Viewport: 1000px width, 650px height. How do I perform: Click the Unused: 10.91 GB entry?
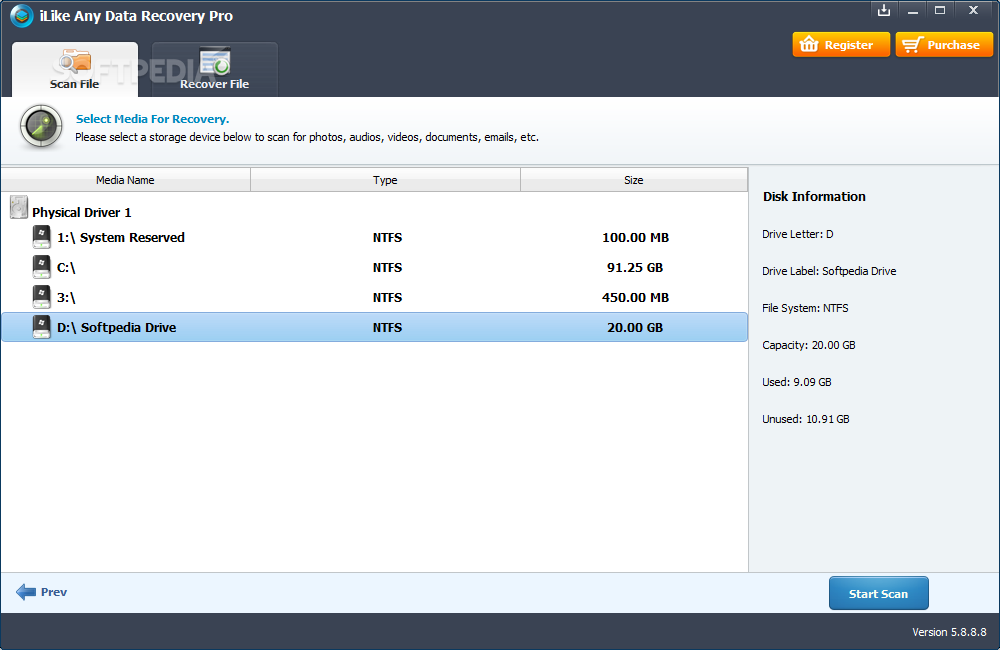tap(806, 419)
